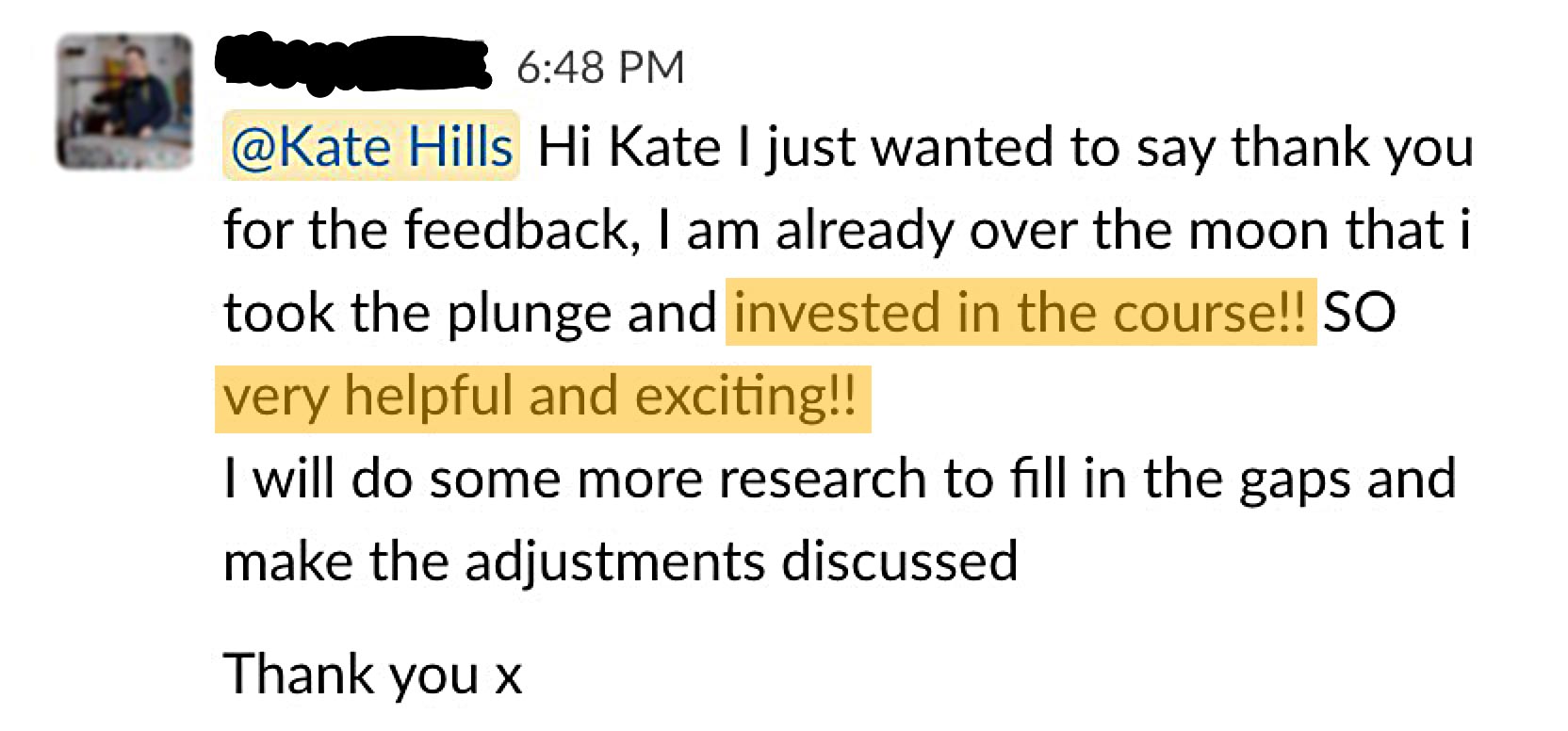Click the word 'took' starting the third line

[x=280, y=313]
